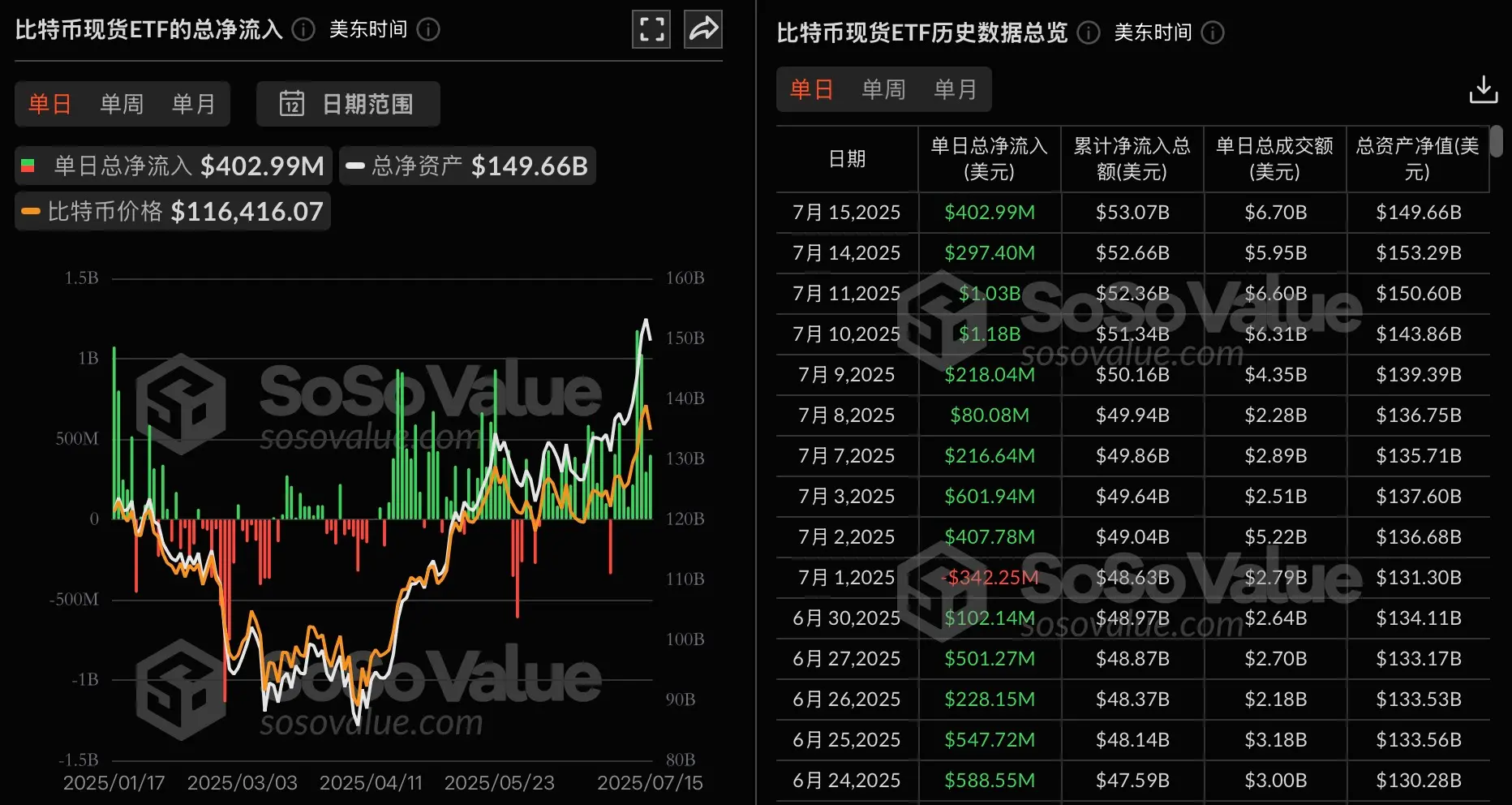Screen dimensions: 1512x805
Task: Select 单月 tab in chart panel
Action: pyautogui.click(x=193, y=104)
